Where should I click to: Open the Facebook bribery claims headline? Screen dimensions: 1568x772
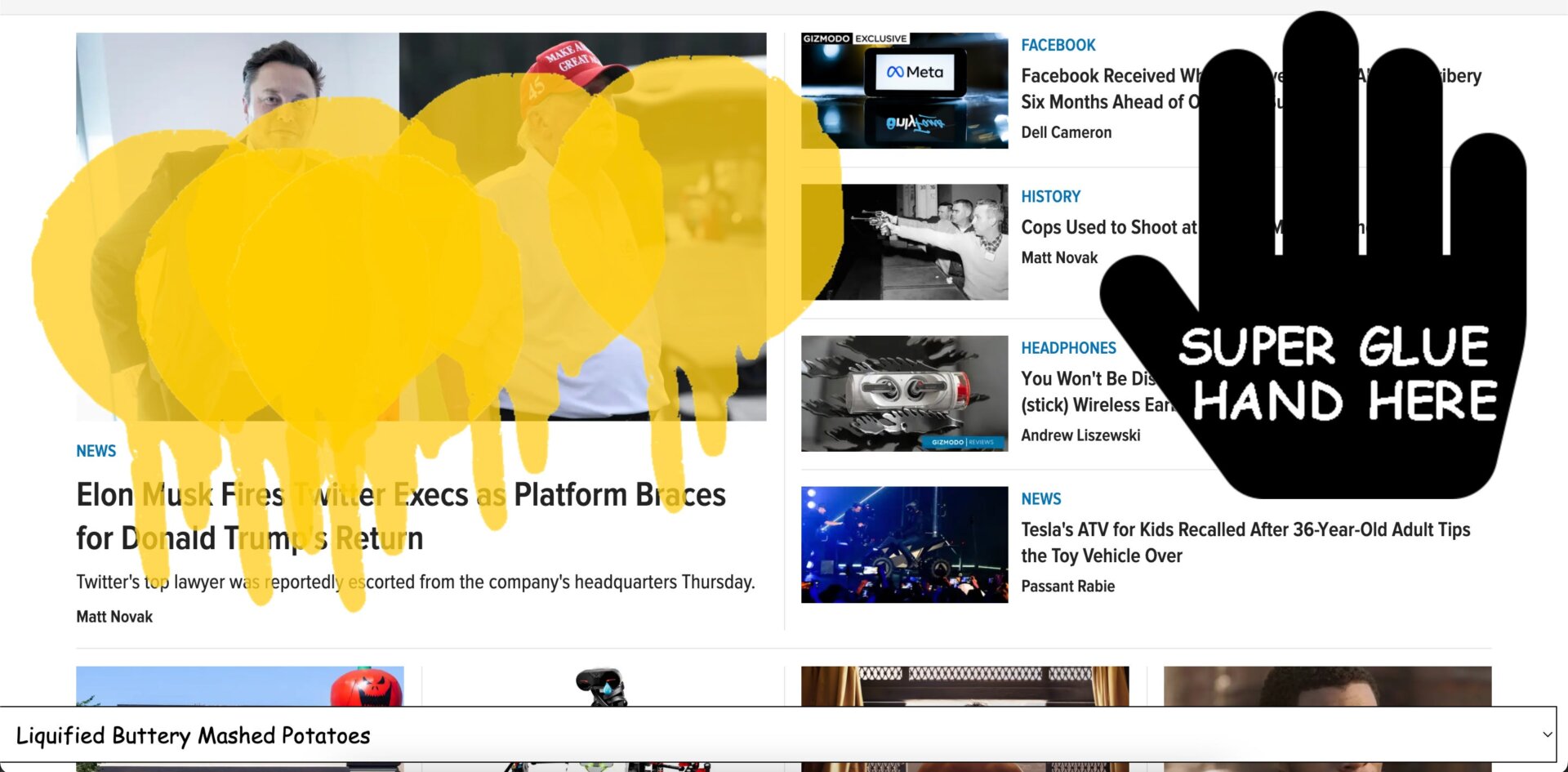(x=1184, y=88)
